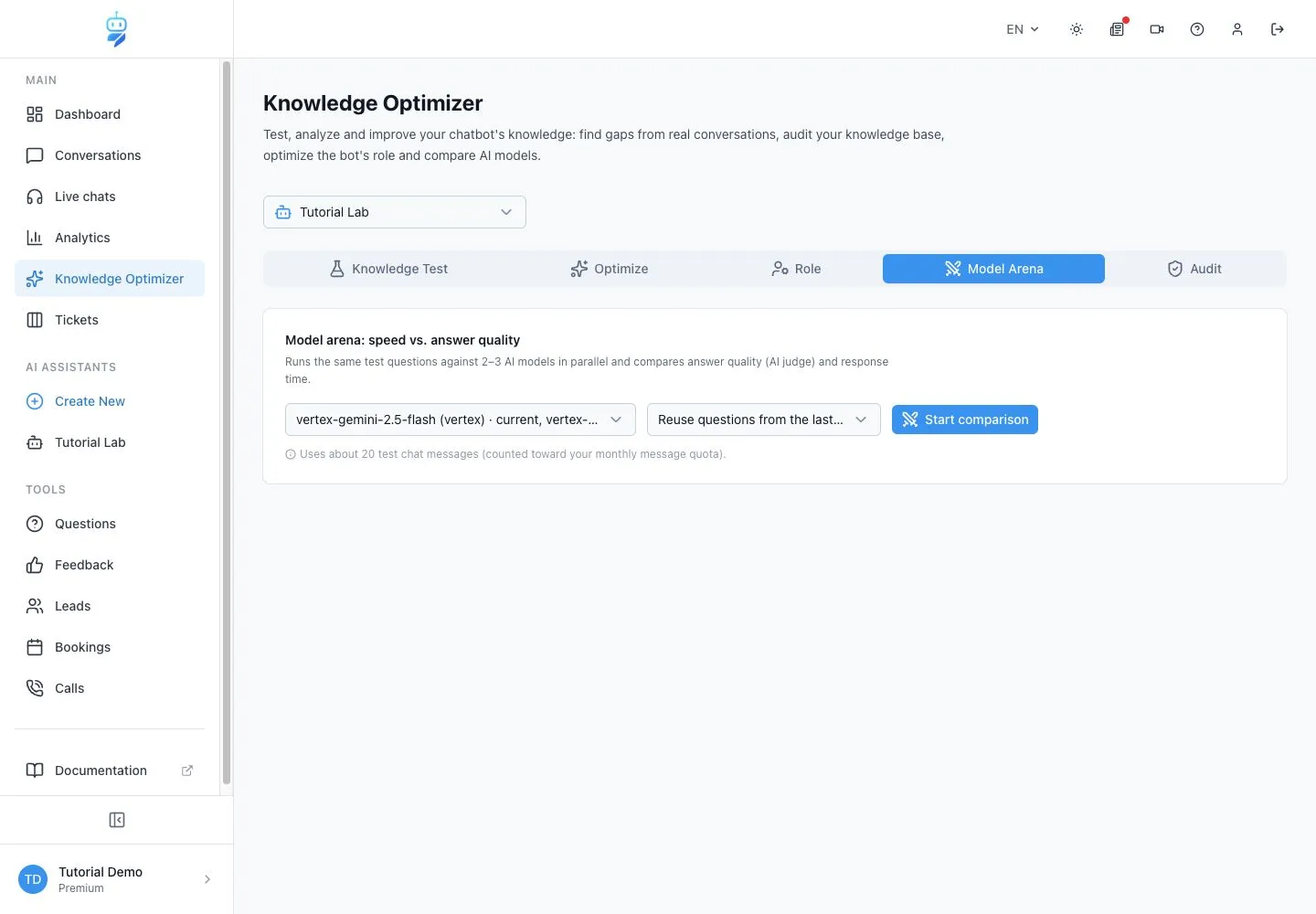Open the news icon with red notification dot
The height and width of the screenshot is (914, 1316).
click(1117, 29)
